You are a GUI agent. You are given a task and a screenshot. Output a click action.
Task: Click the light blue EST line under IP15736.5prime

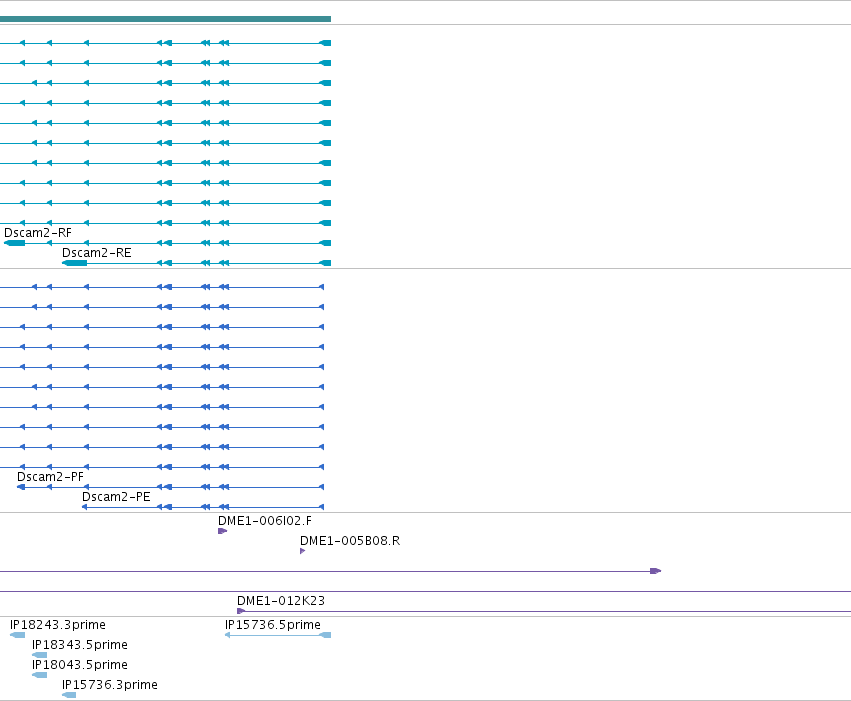[278, 635]
